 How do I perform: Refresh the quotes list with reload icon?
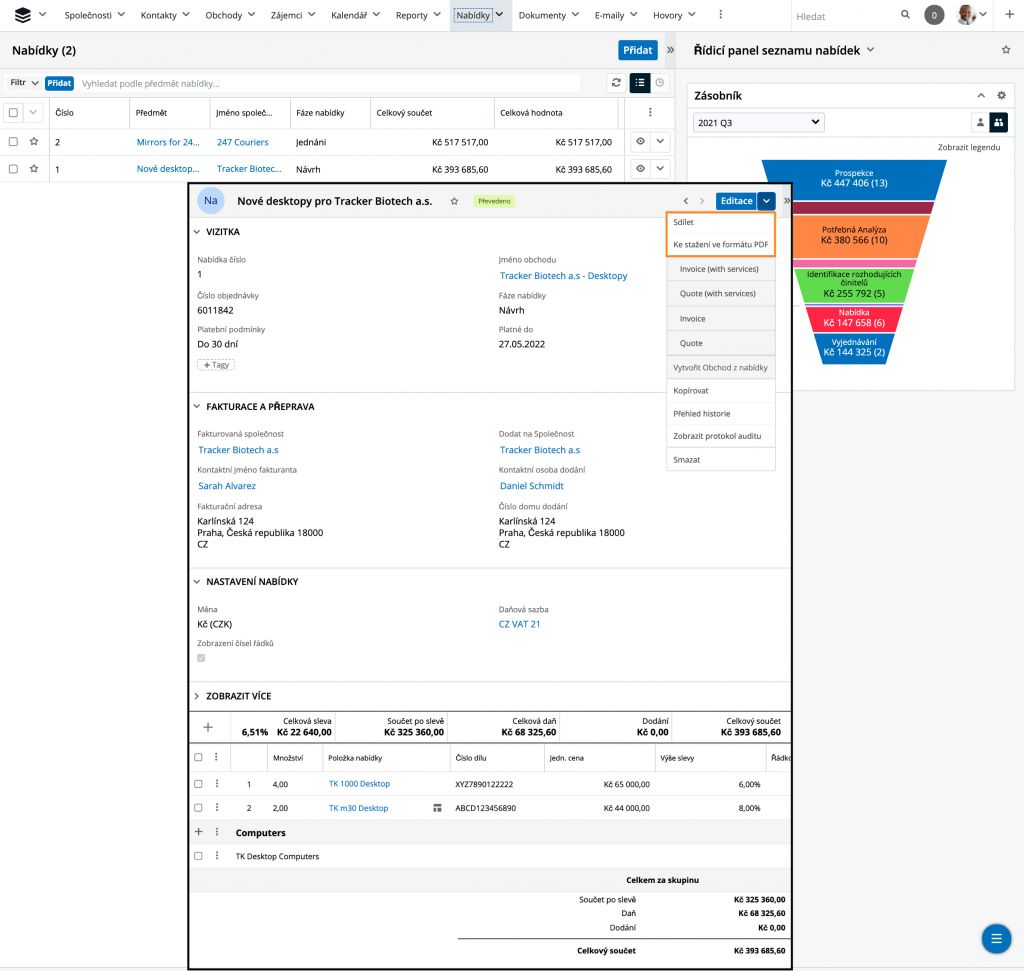tap(616, 83)
